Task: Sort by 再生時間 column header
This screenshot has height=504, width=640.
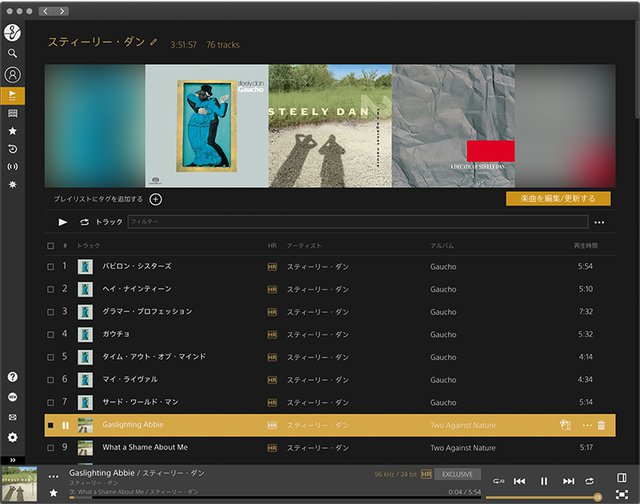Action: (x=585, y=245)
